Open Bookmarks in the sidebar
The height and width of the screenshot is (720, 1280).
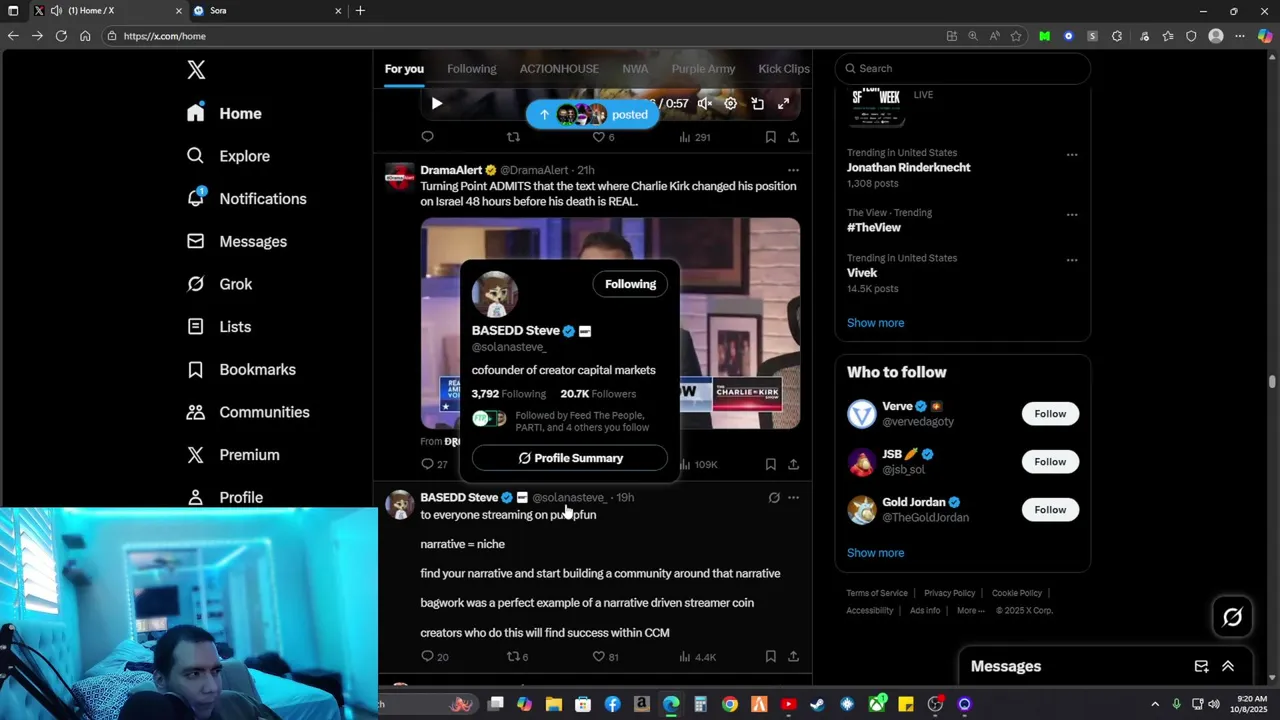[241, 370]
